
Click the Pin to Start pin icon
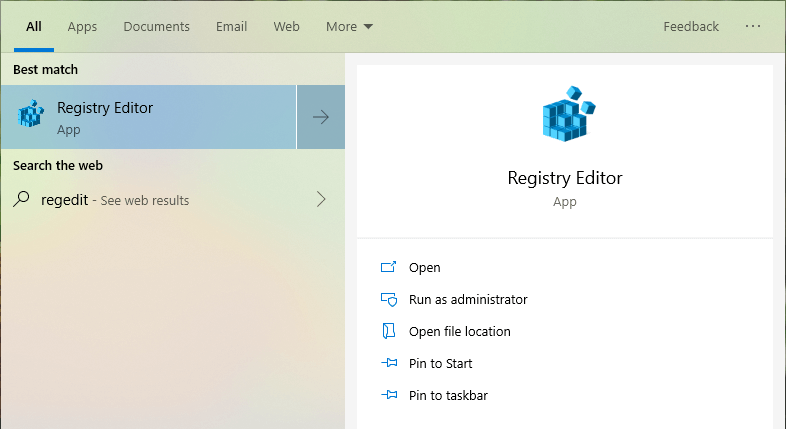coord(389,363)
